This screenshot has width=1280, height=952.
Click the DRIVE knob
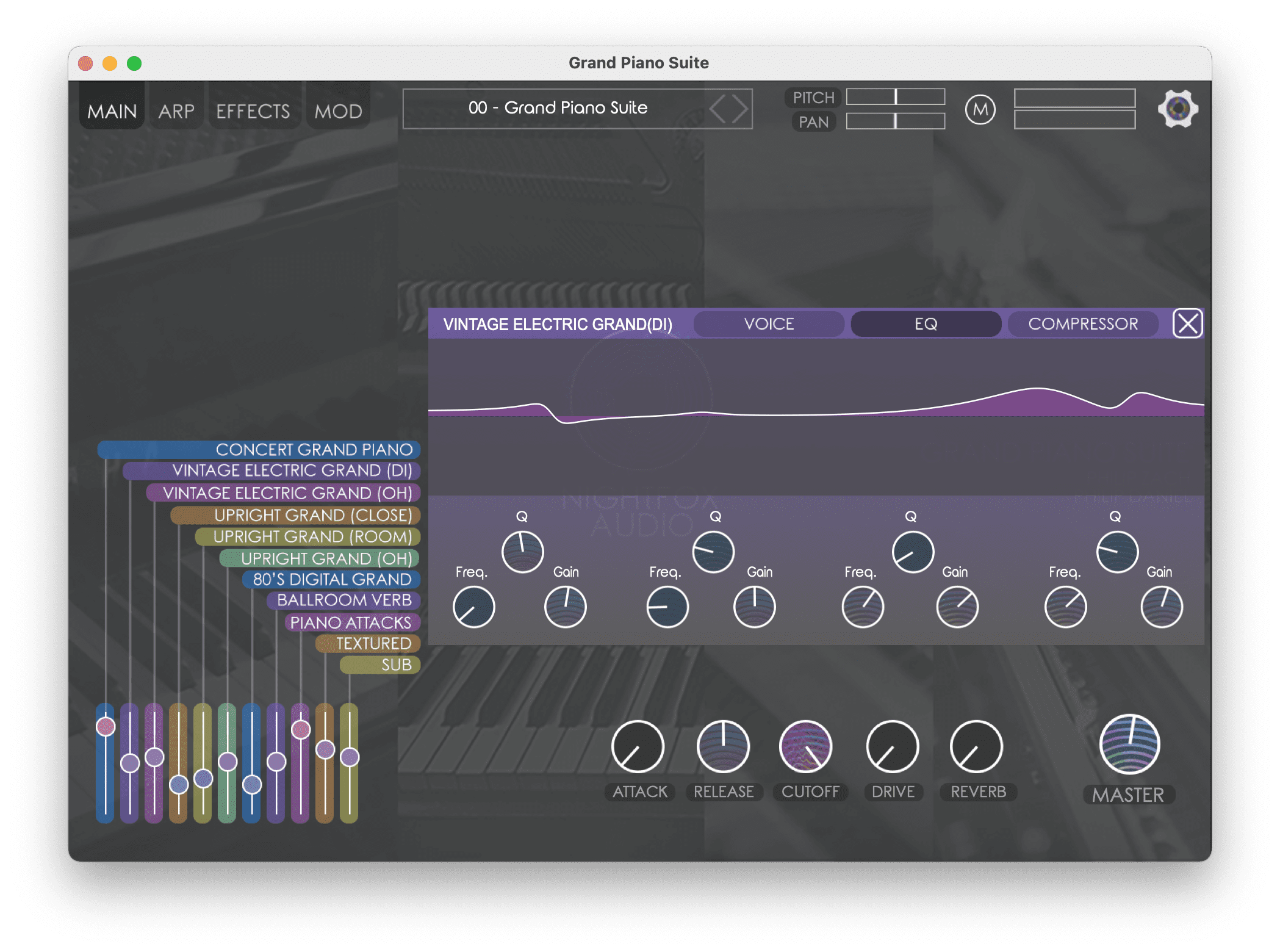click(x=892, y=746)
